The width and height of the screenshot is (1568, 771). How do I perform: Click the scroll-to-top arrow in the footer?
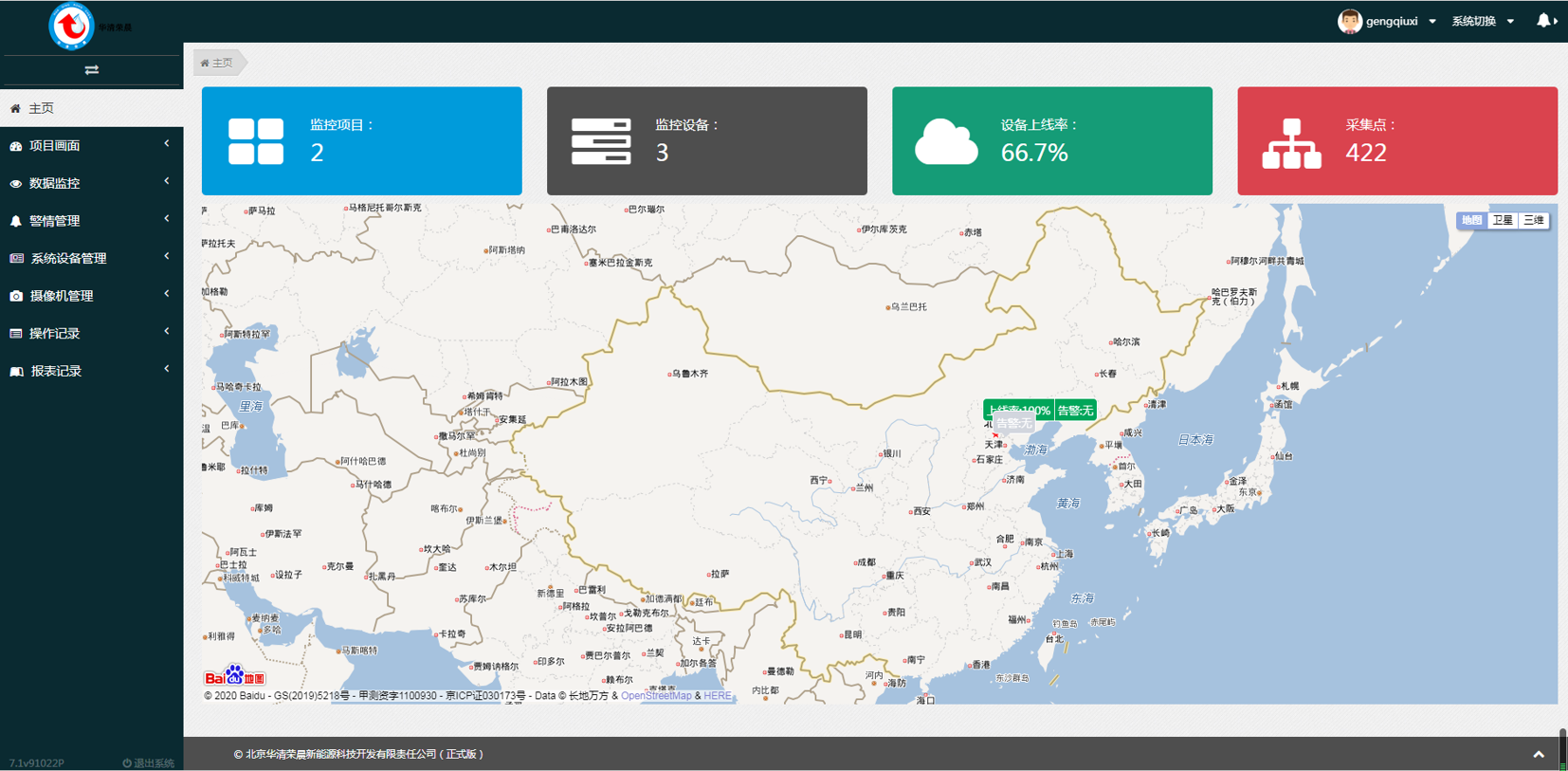click(1539, 755)
